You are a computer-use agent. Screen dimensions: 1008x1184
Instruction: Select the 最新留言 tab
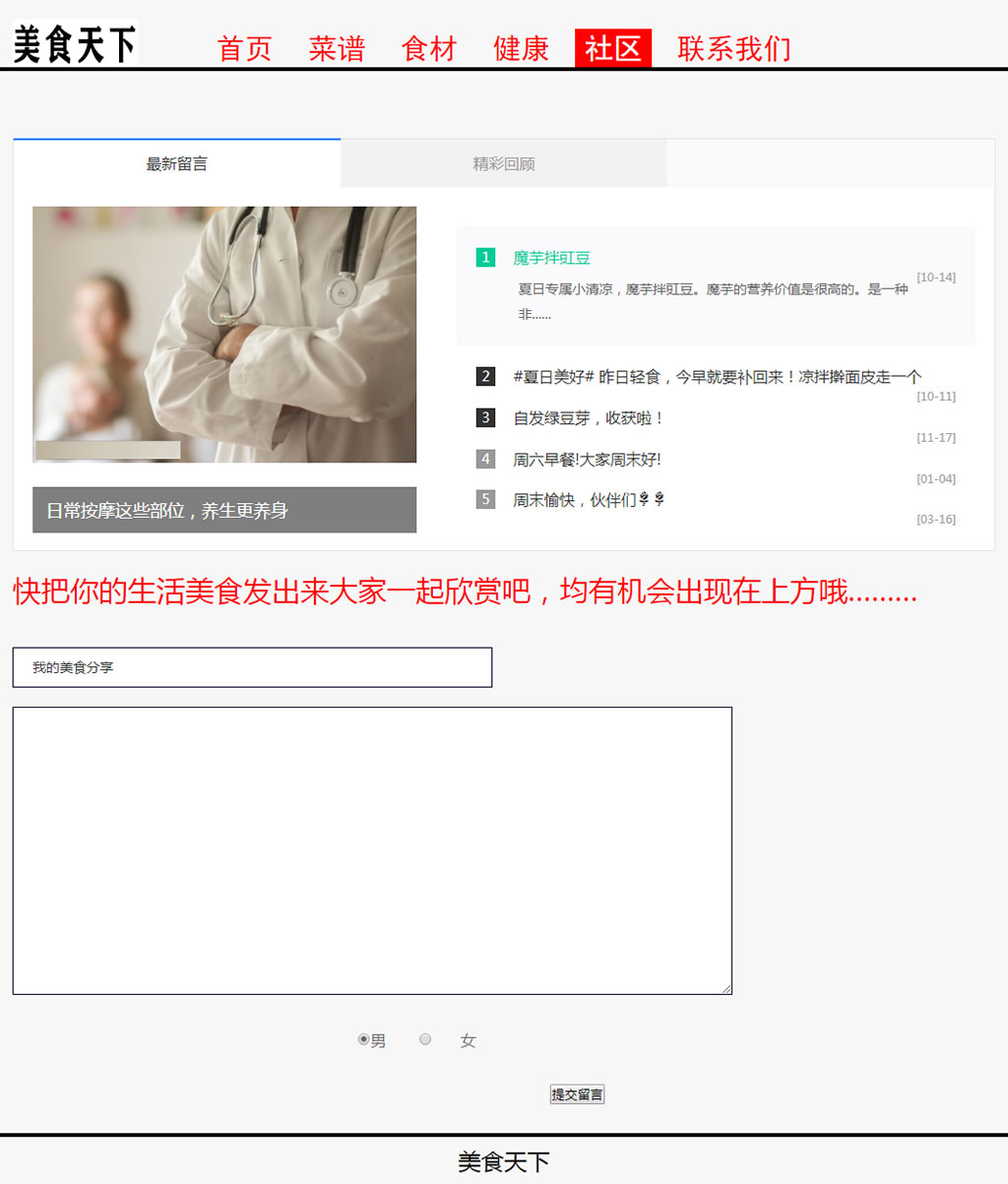click(x=177, y=164)
